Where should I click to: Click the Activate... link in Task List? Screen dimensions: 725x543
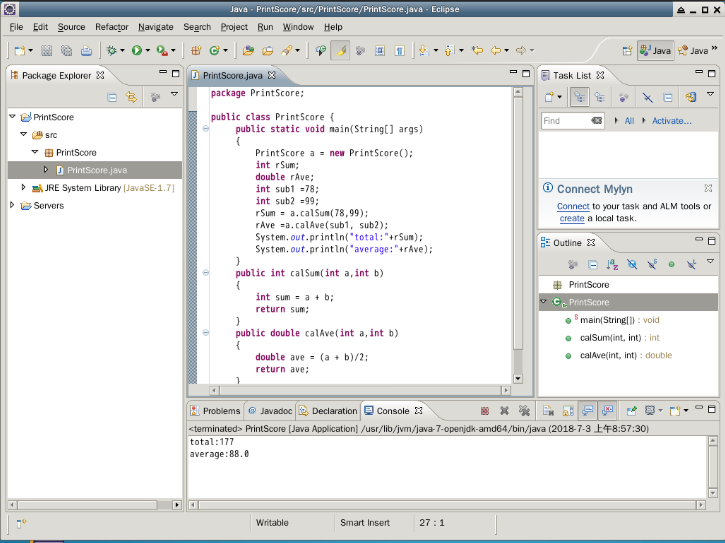point(671,121)
